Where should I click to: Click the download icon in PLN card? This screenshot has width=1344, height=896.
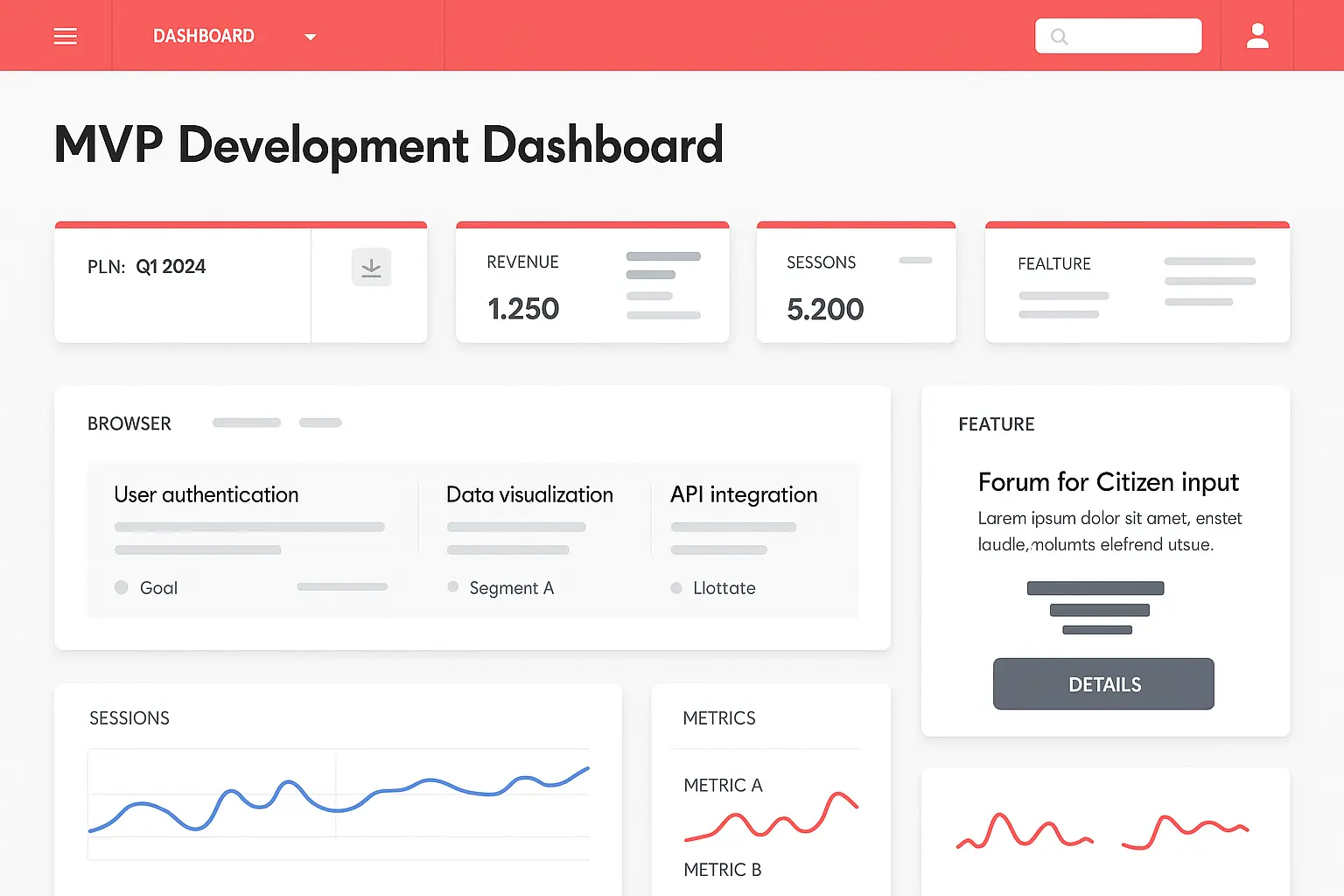tap(371, 267)
